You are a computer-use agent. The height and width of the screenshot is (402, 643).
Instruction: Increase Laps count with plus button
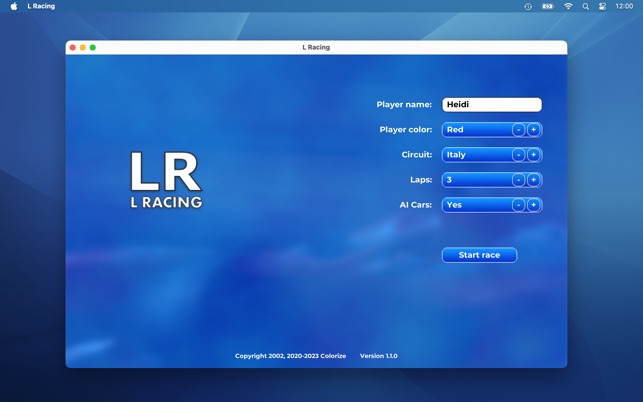[x=533, y=180]
